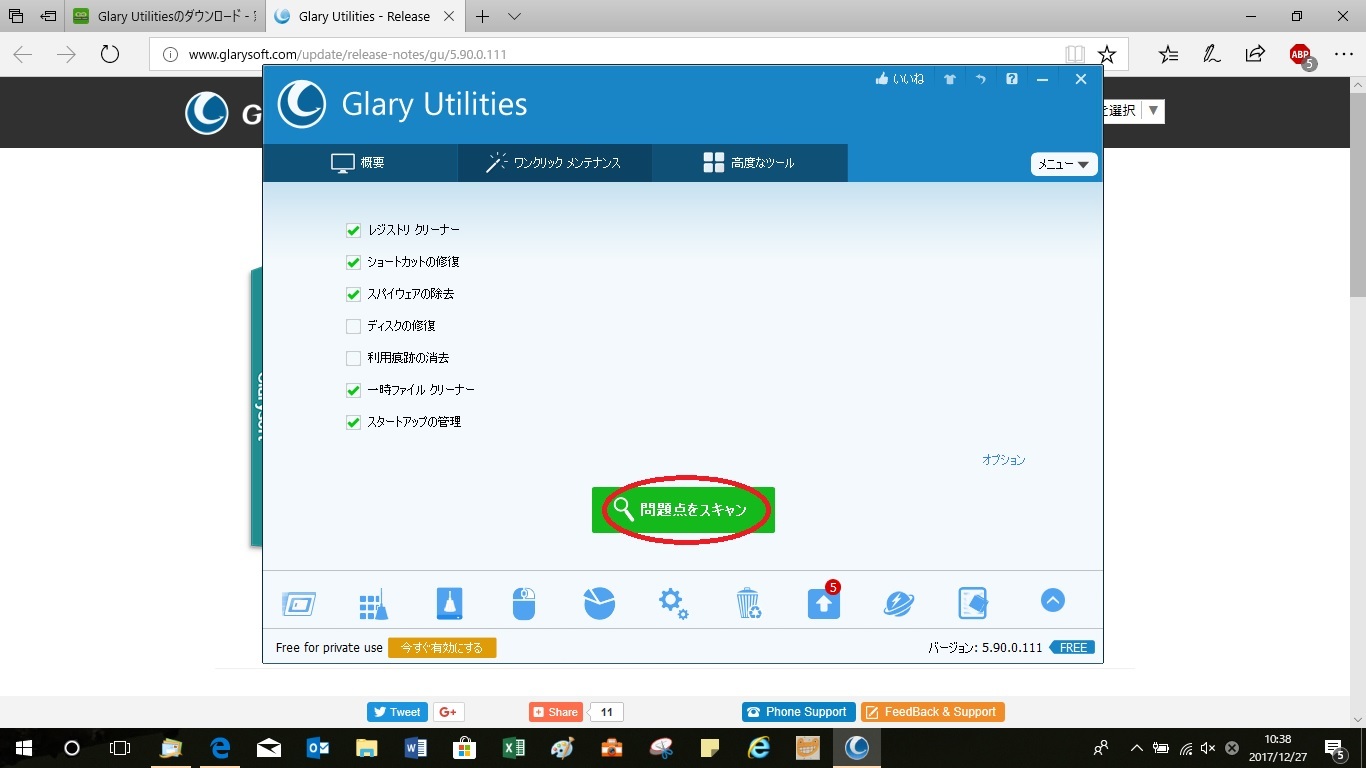Toggle reading view book icon in address bar

coord(1075,54)
